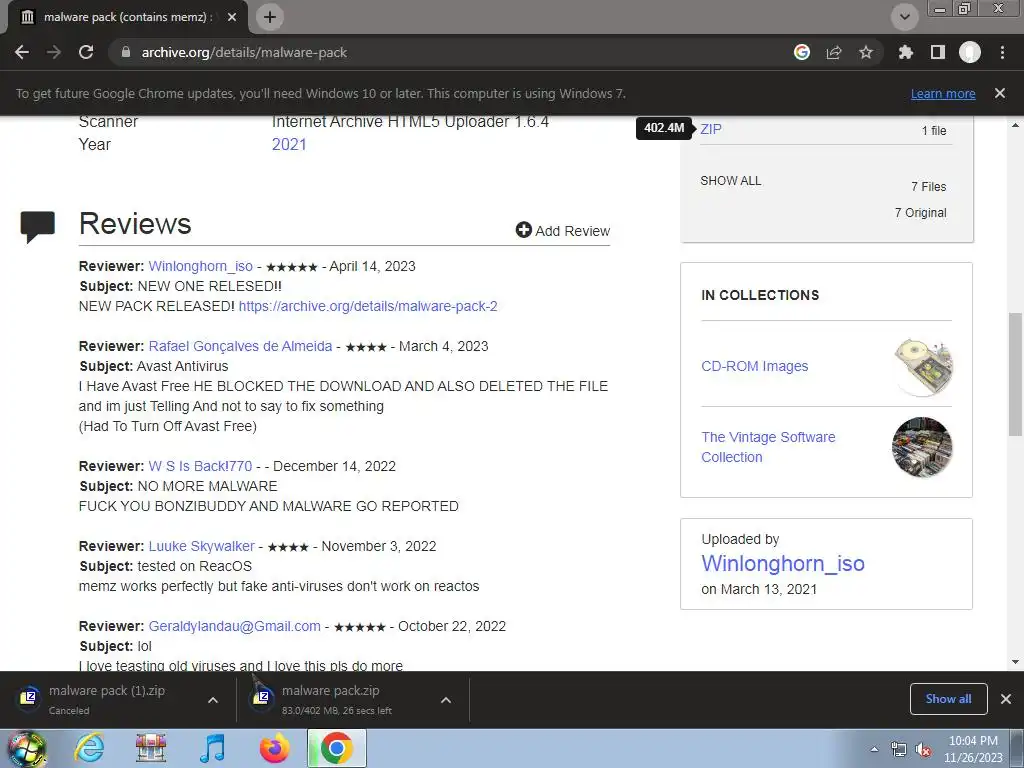Click the 7 Files count
Image resolution: width=1024 pixels, height=768 pixels.
pos(929,187)
